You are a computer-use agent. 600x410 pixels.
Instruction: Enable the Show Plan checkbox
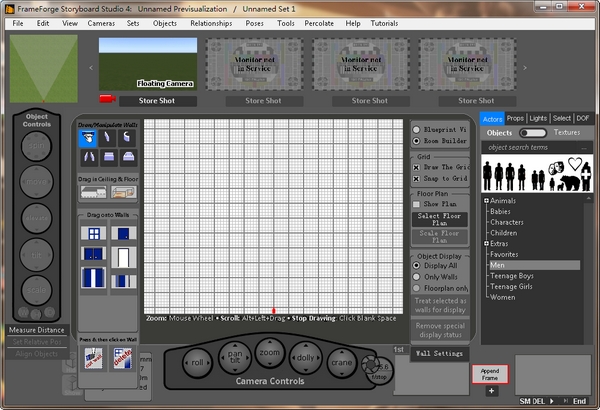(x=417, y=202)
